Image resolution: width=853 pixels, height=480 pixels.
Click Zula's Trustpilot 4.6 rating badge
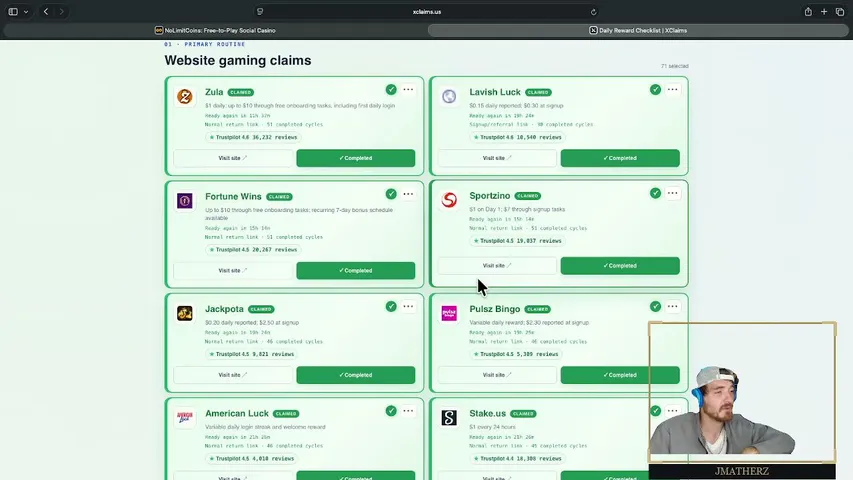point(254,137)
